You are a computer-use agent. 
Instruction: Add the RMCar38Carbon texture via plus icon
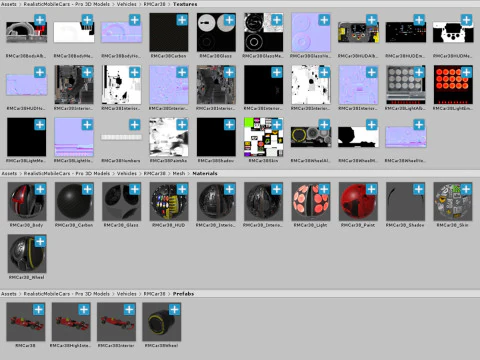pyautogui.click(x=182, y=20)
